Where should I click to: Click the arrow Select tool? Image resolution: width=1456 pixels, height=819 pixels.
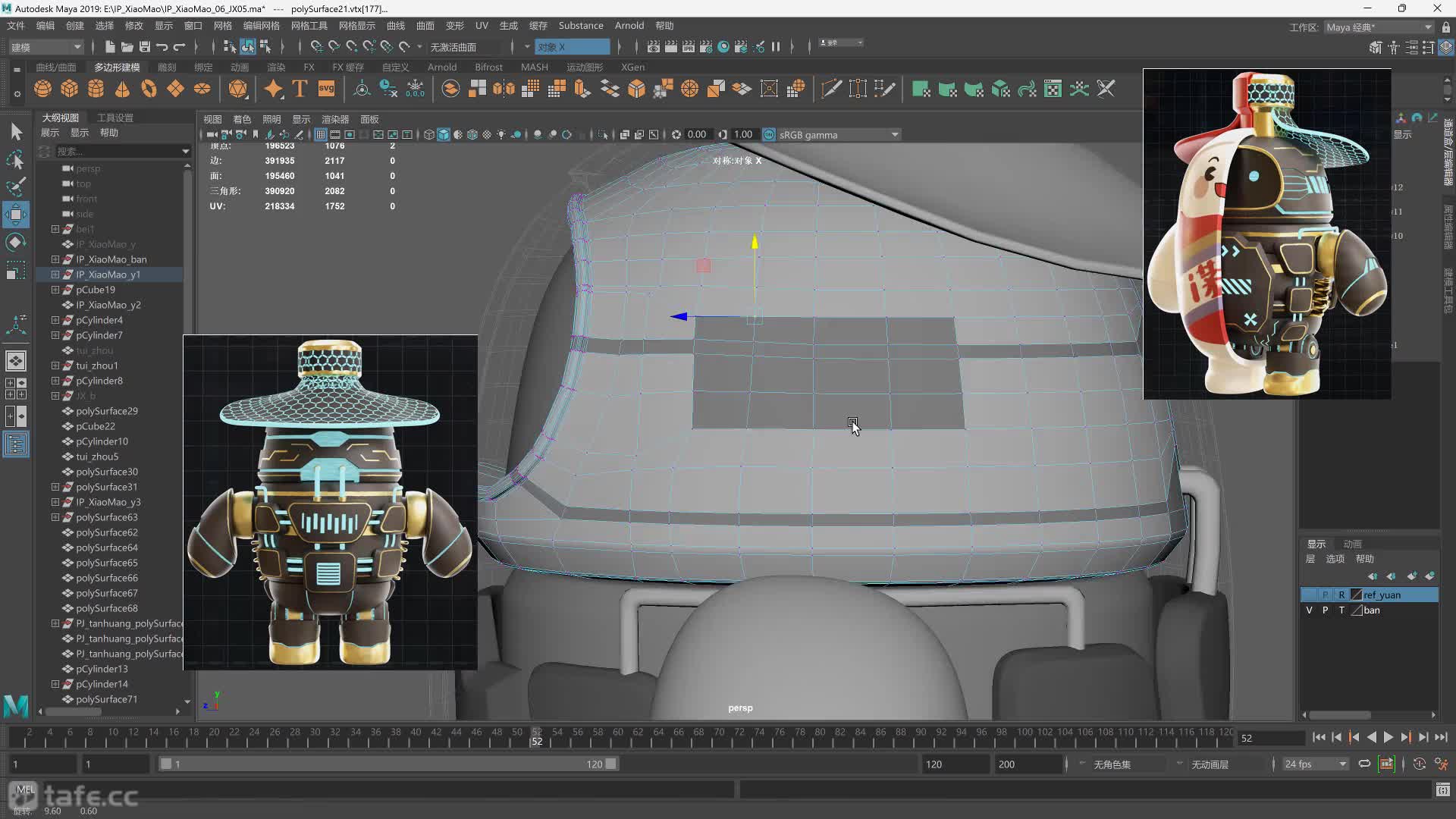(16, 132)
